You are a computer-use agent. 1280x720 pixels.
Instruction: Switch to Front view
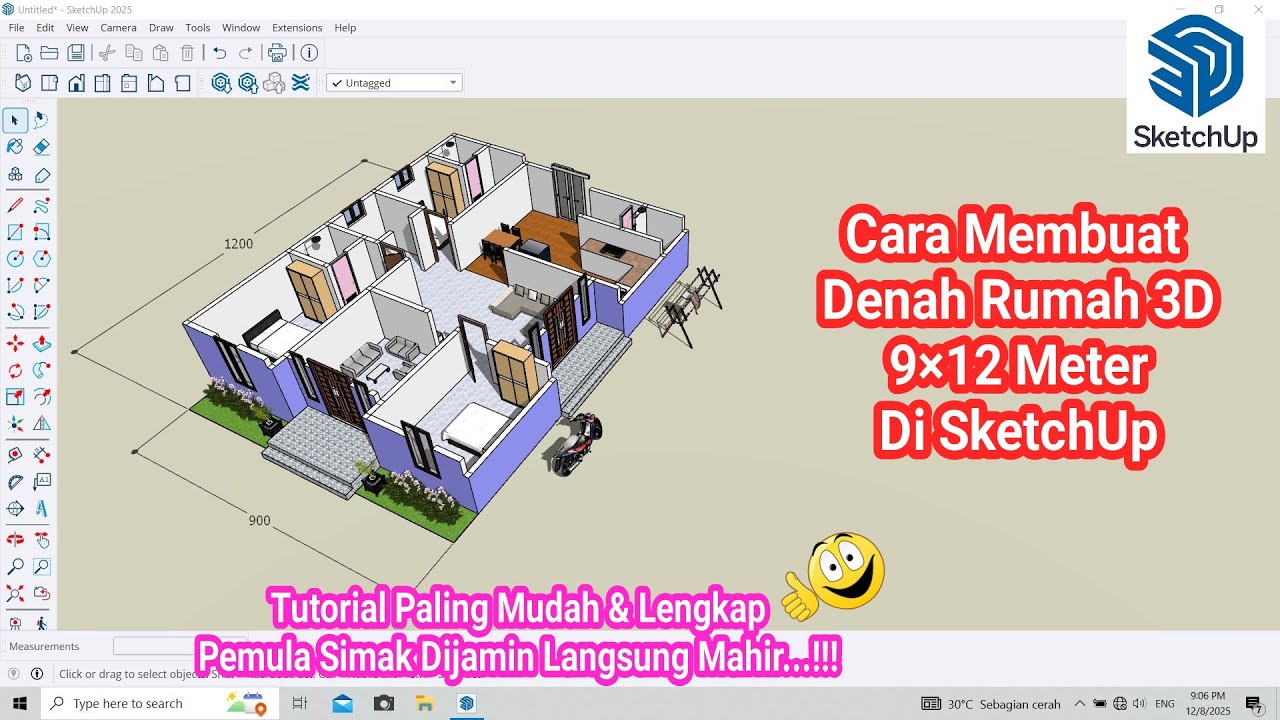[x=76, y=83]
